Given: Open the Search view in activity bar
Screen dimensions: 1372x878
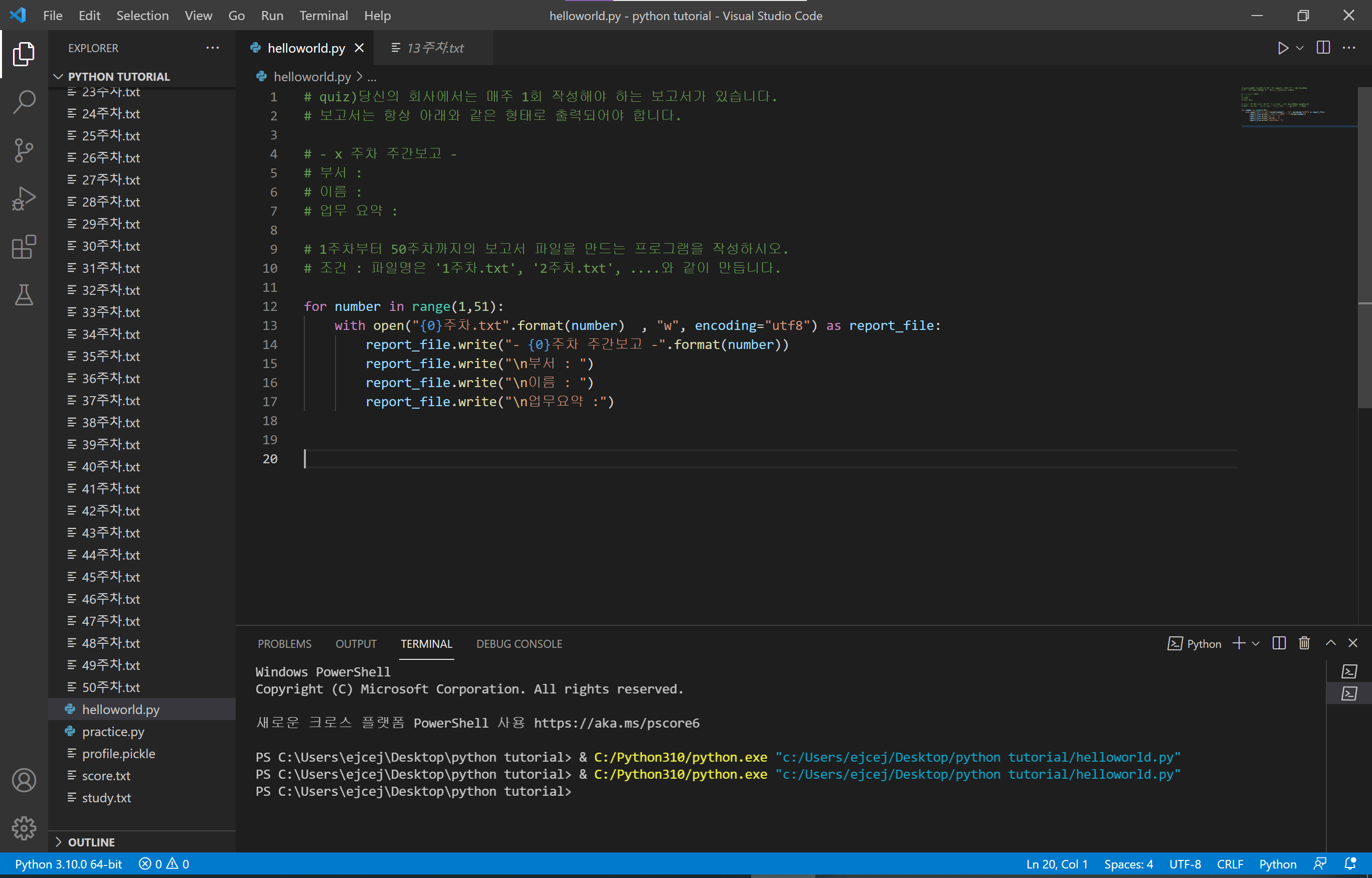Looking at the screenshot, I should [x=24, y=102].
